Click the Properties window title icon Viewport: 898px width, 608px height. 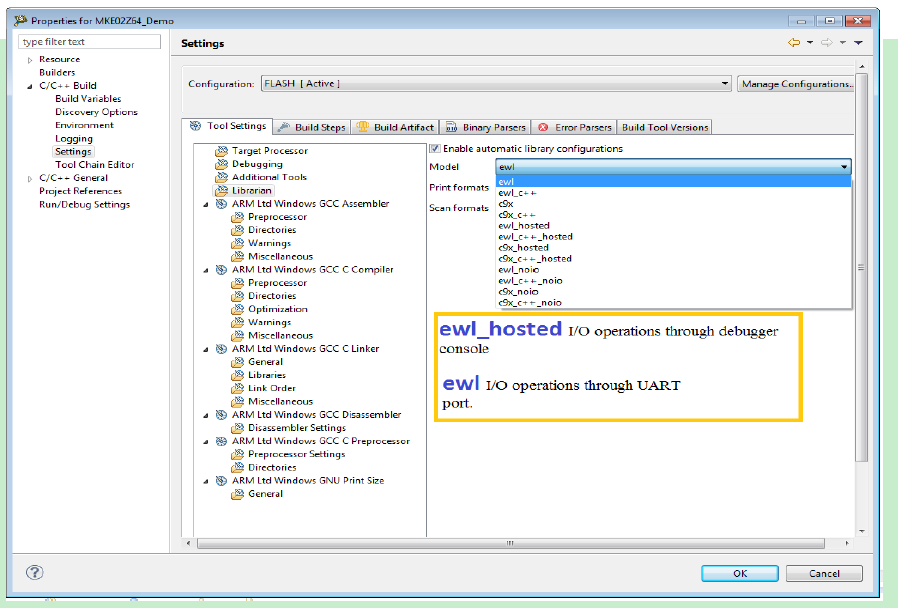click(x=21, y=21)
